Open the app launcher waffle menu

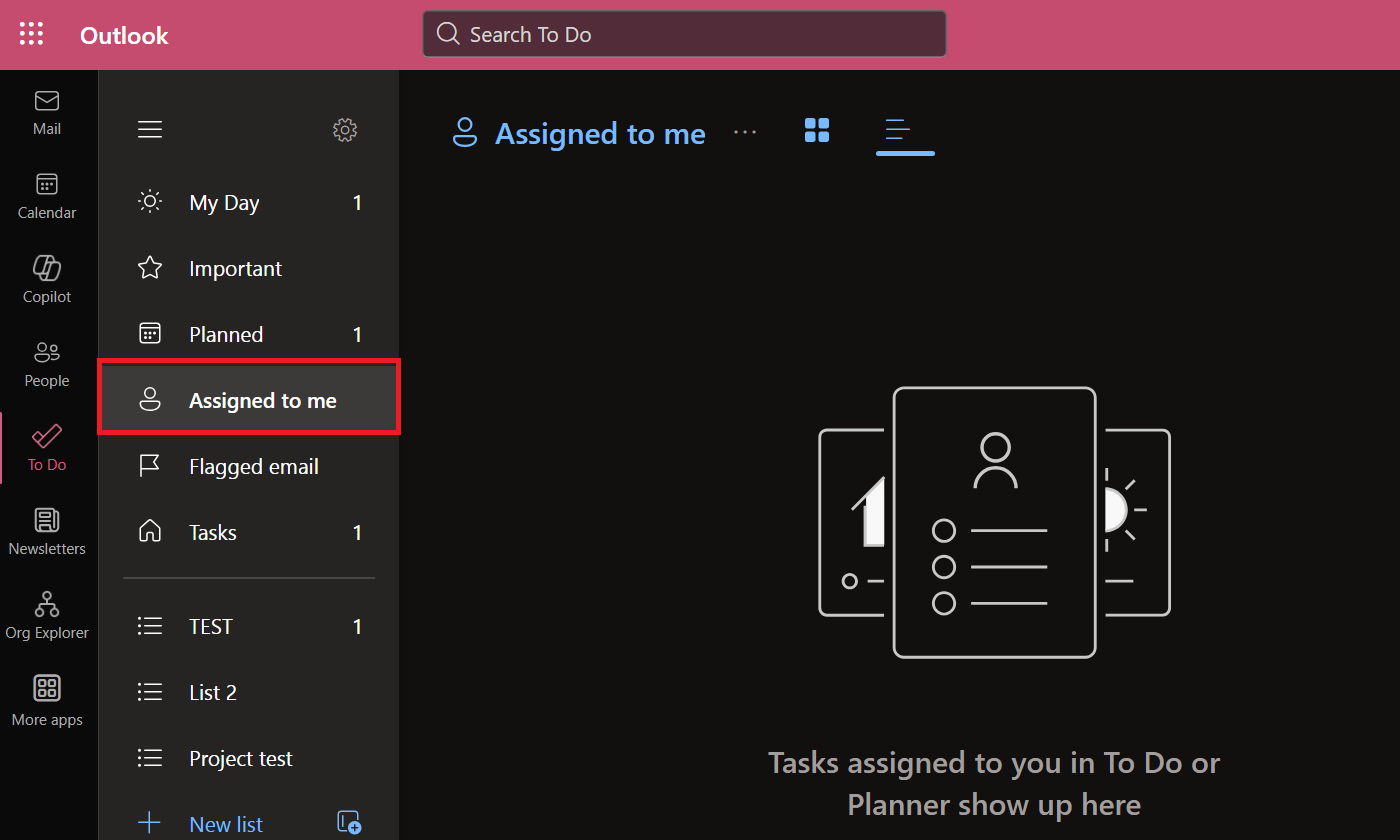click(x=31, y=33)
